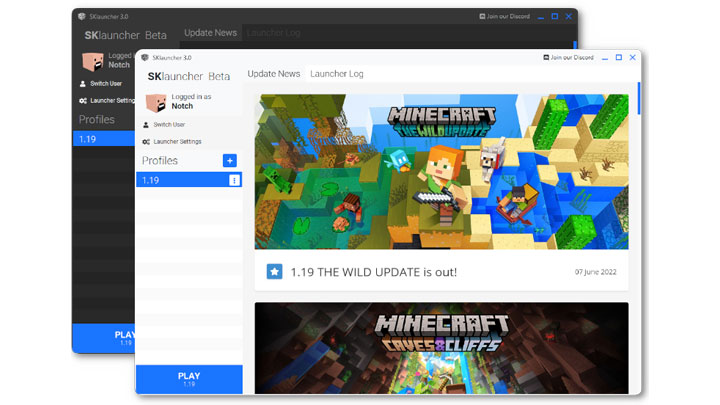Open the Caves & Cliffs news banner image
The image size is (720, 405).
click(x=441, y=348)
